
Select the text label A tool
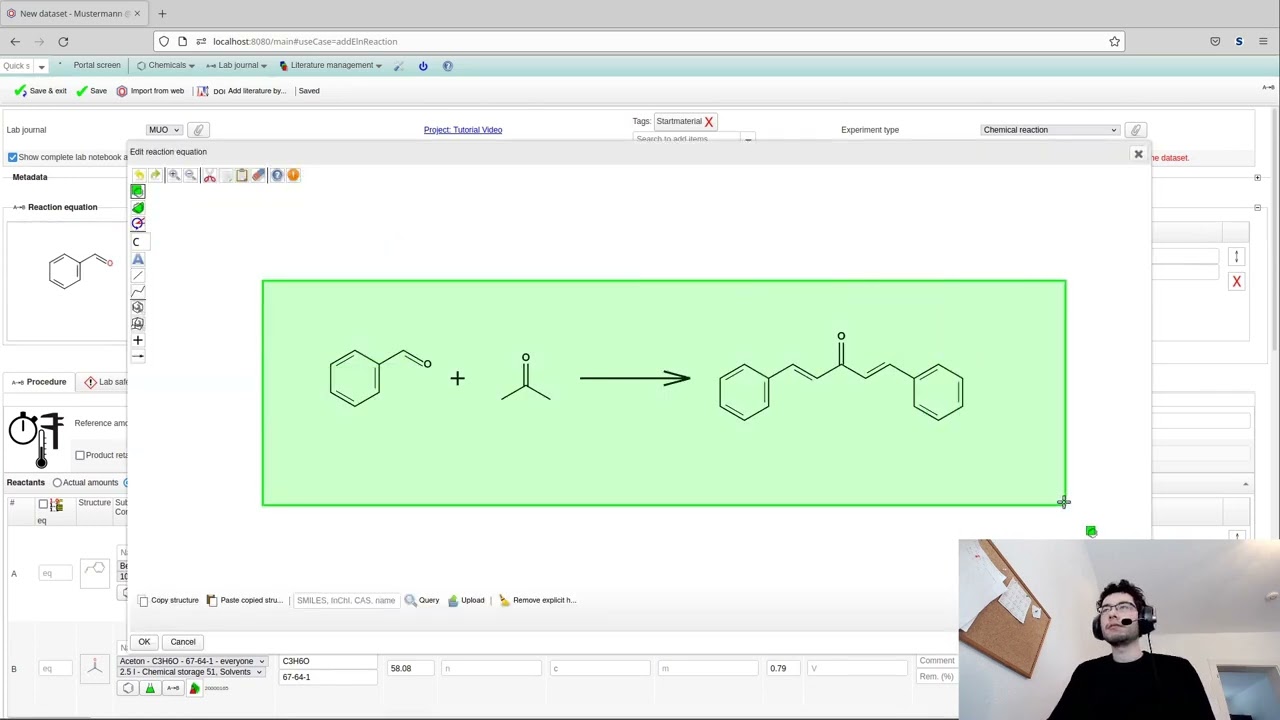tap(138, 259)
